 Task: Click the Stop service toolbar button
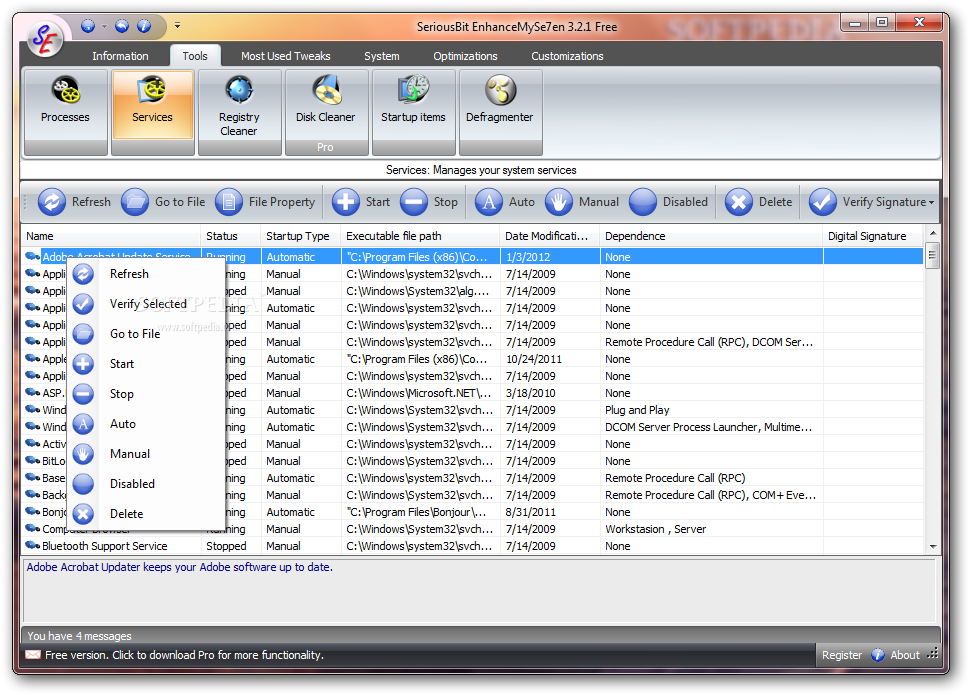429,202
